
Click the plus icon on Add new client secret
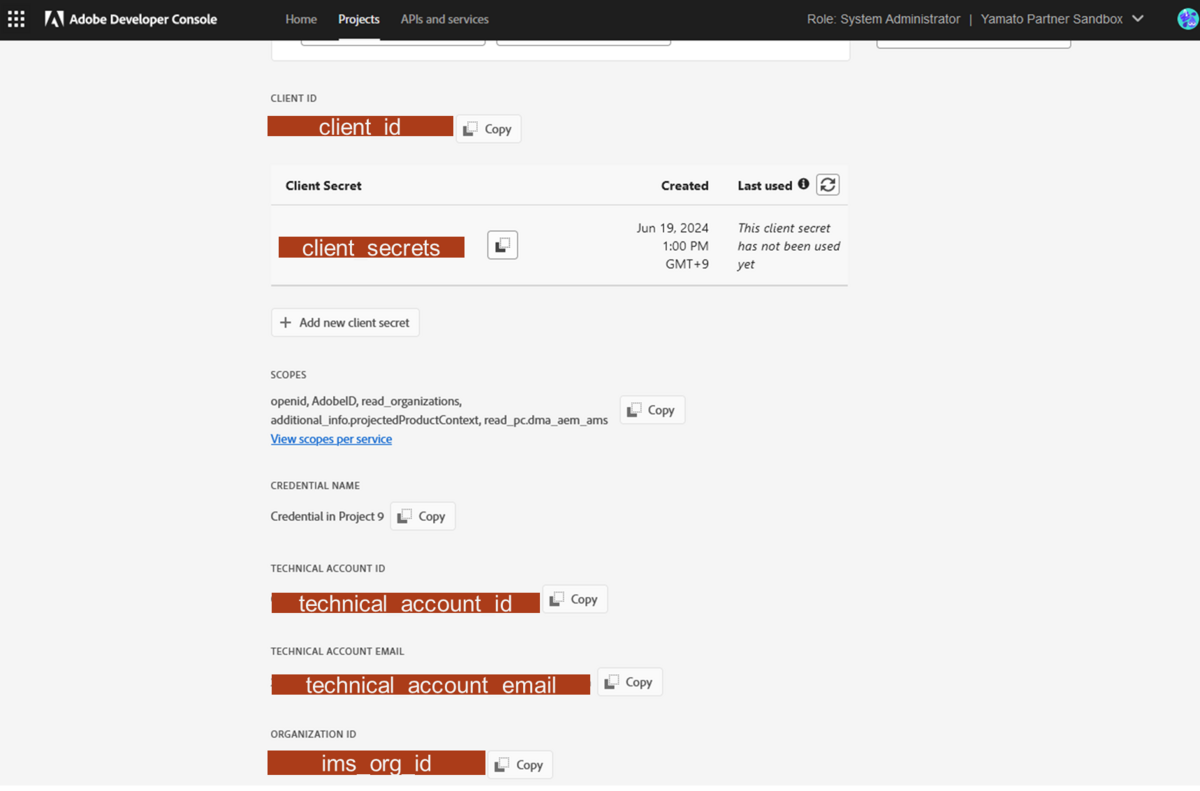click(287, 322)
